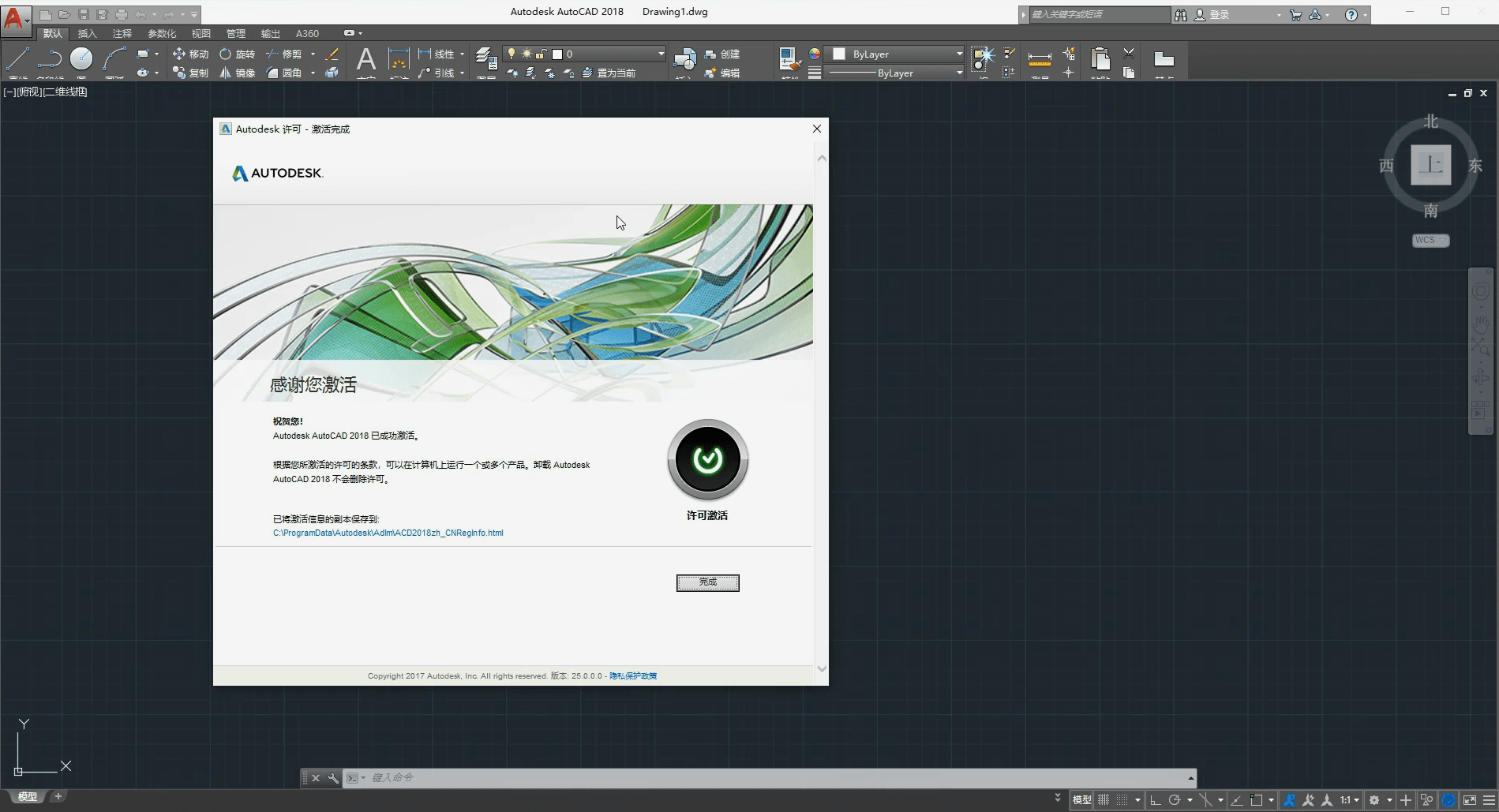This screenshot has height=812, width=1499.
Task: Click the Insert block icon
Action: 684,58
